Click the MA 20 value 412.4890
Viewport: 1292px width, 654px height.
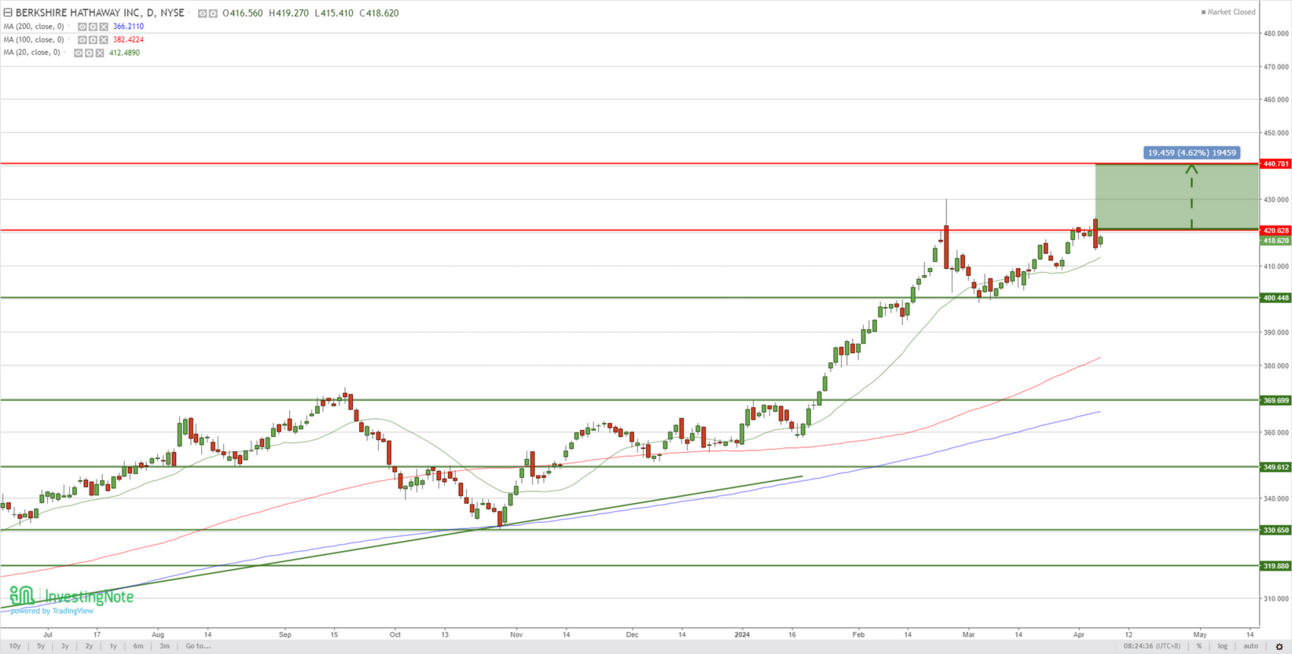124,53
